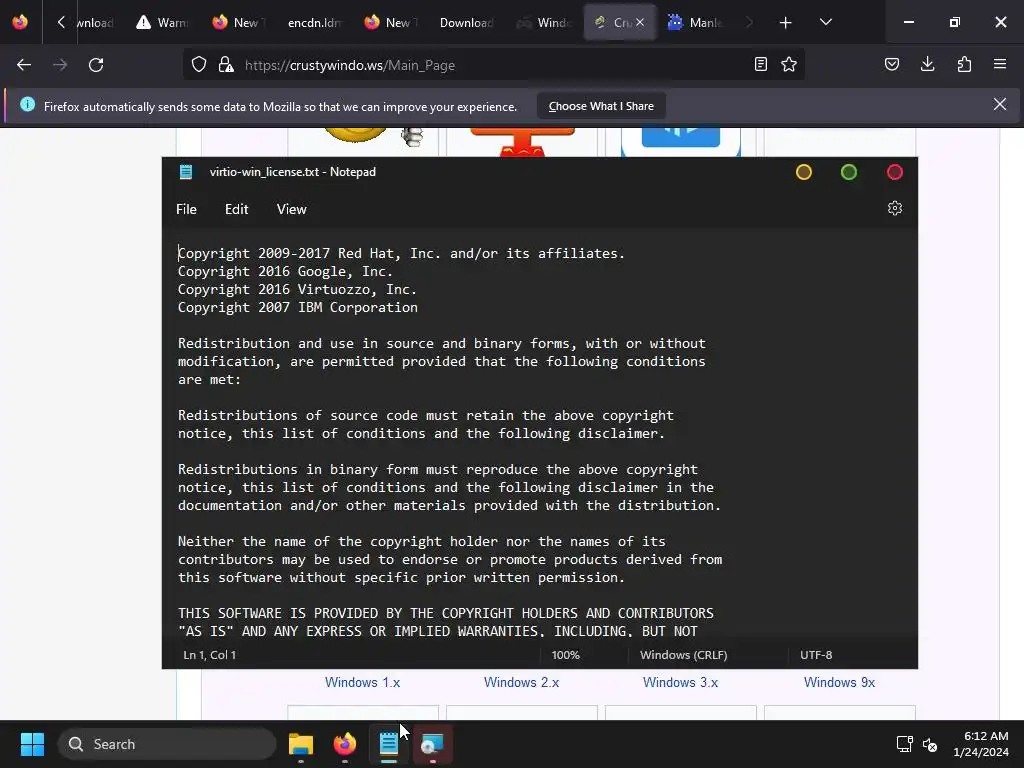The image size is (1024, 768).
Task: Open the extensions puzzle icon
Action: (x=964, y=64)
